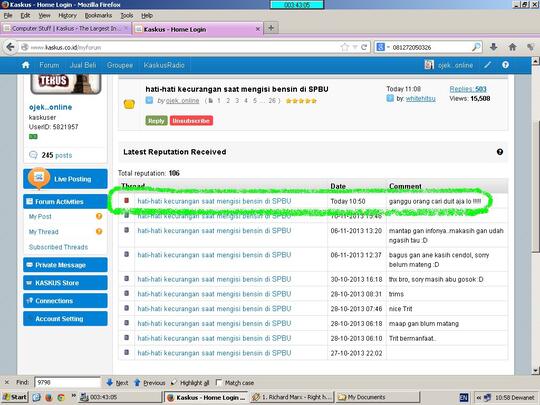The image size is (540, 405).
Task: Click the red Unsubscribe button
Action: coord(191,121)
